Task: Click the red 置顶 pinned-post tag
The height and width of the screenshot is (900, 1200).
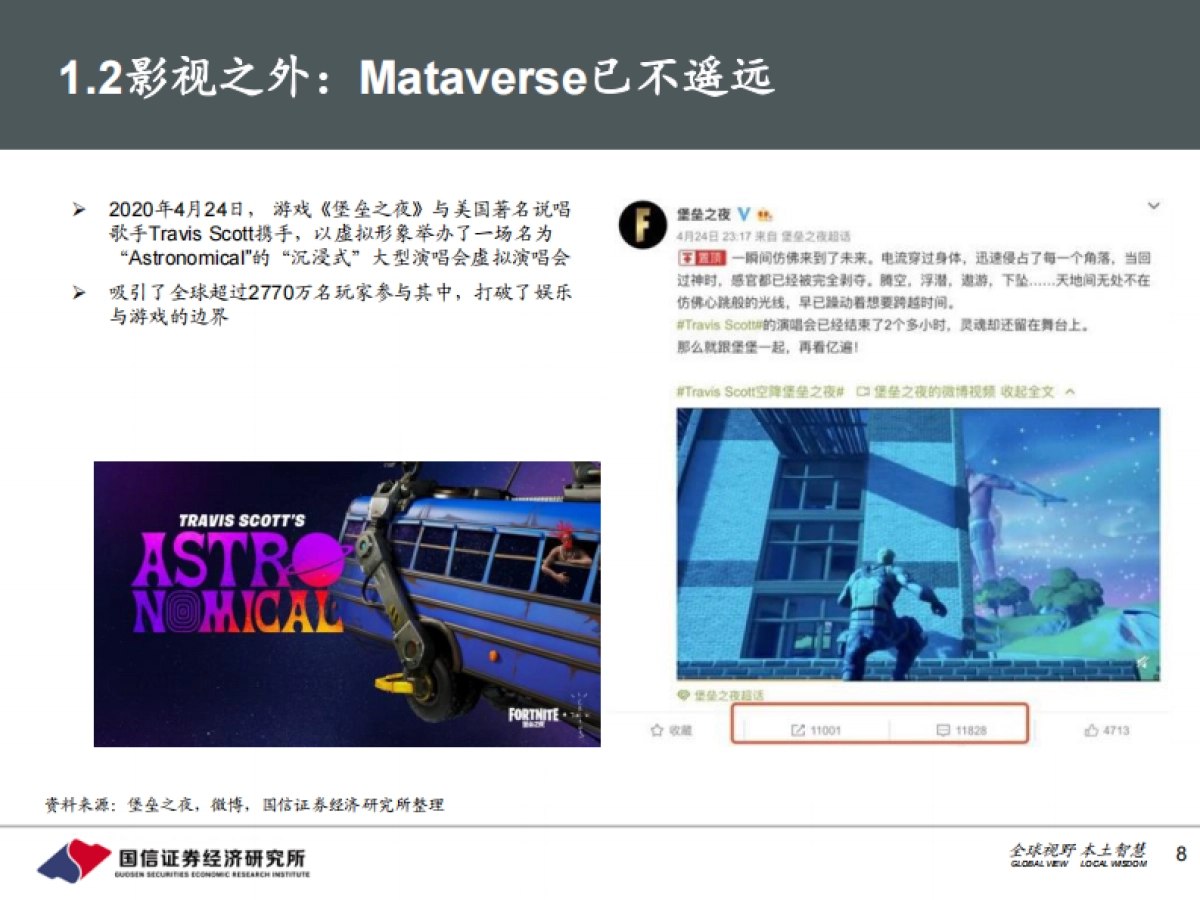Action: pyautogui.click(x=700, y=258)
